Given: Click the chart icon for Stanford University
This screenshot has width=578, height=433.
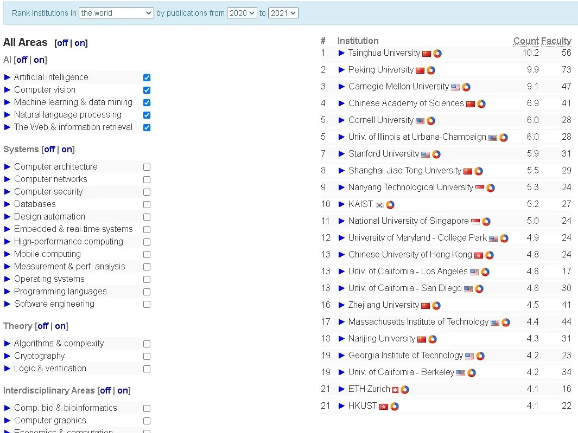Looking at the screenshot, I should click(x=436, y=154).
